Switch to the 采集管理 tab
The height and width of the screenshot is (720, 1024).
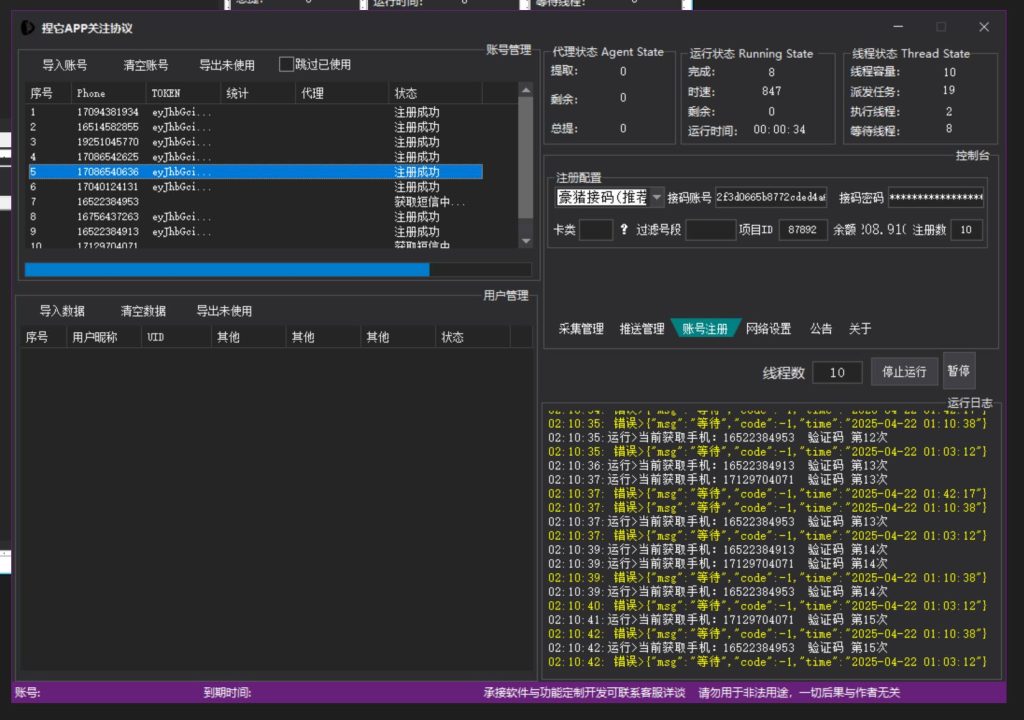pyautogui.click(x=581, y=328)
